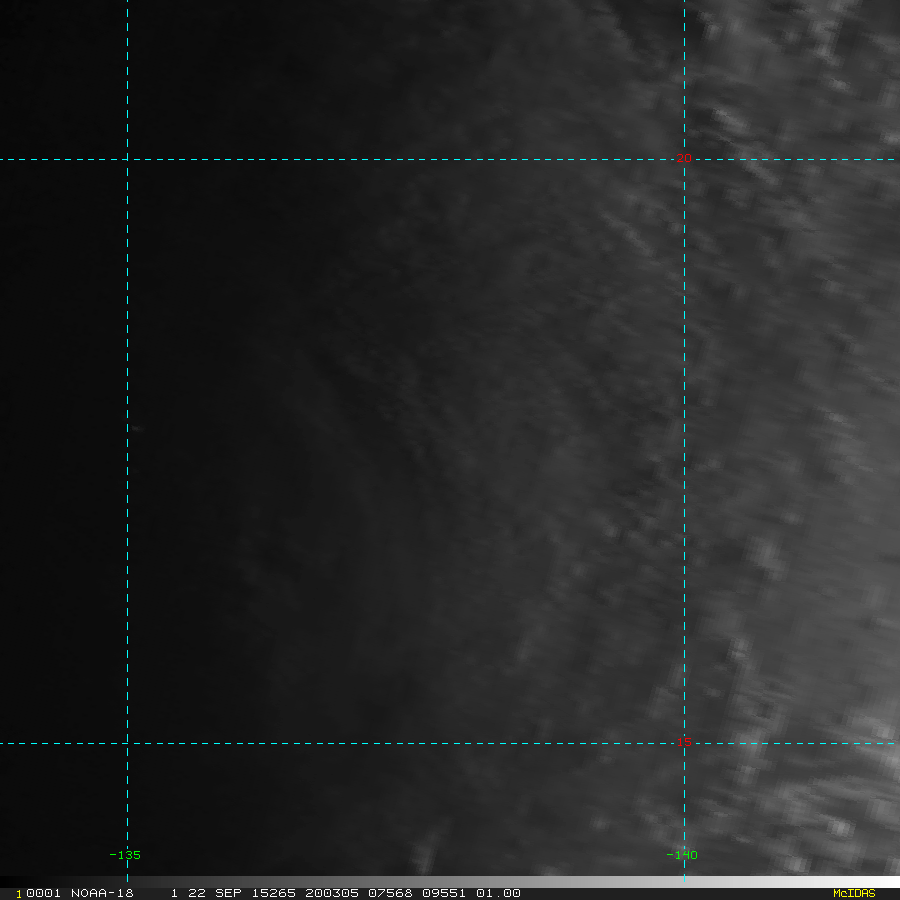Click the green -135 longitude label
The image size is (900, 900).
[124, 855]
